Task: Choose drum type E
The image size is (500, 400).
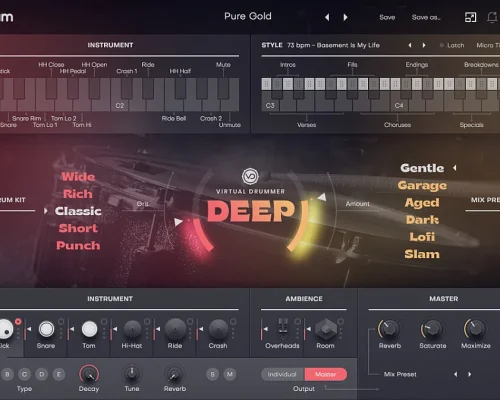Action: [x=59, y=374]
